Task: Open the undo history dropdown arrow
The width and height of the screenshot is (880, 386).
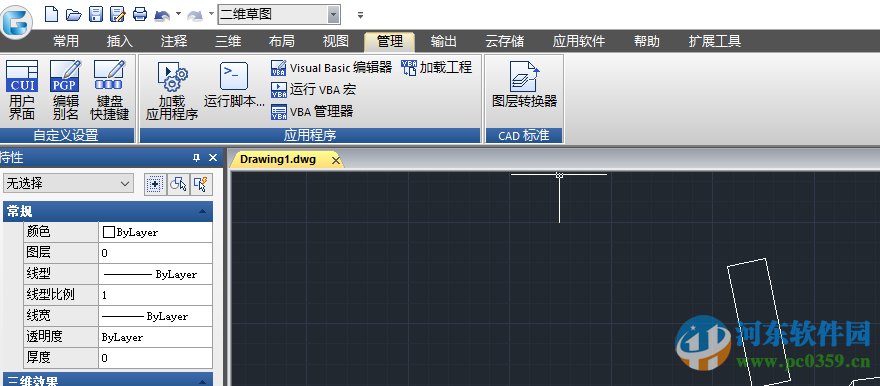Action: pos(178,14)
